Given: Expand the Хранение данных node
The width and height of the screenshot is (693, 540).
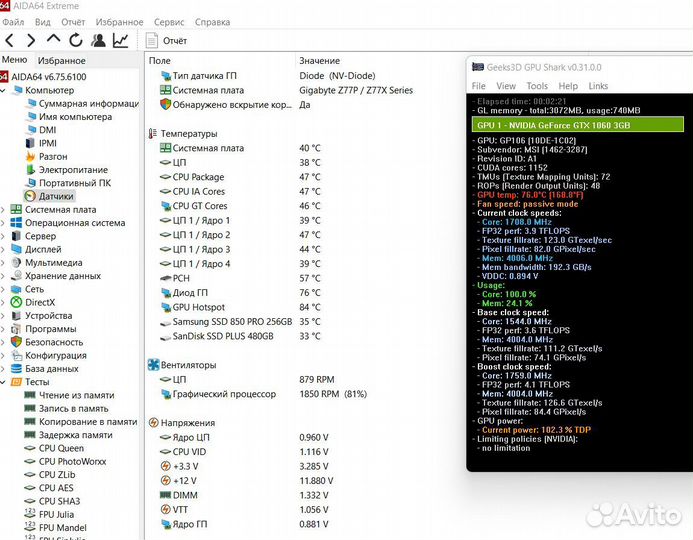Looking at the screenshot, I should (3, 276).
